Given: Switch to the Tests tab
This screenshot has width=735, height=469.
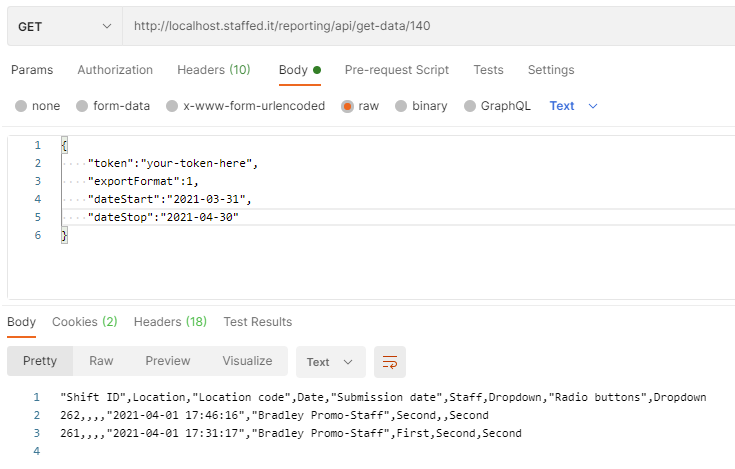Looking at the screenshot, I should [488, 70].
